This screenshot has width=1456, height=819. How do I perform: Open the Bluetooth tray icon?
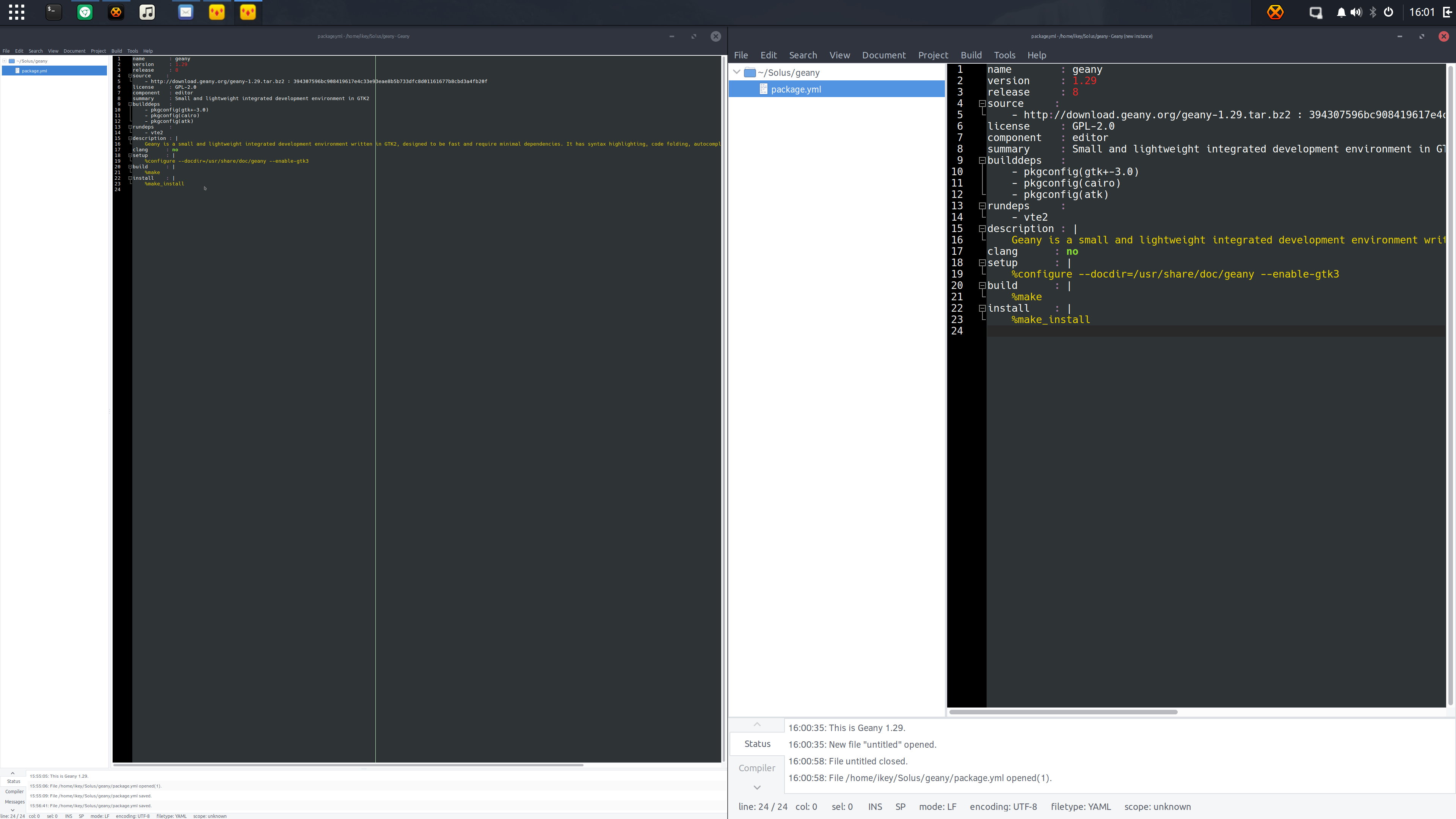point(1373,13)
